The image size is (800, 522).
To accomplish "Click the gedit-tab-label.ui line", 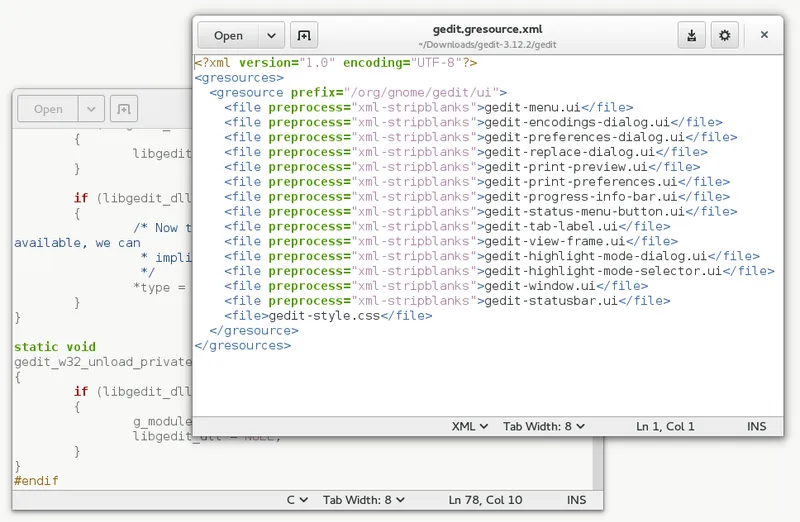I will pyautogui.click(x=447, y=226).
